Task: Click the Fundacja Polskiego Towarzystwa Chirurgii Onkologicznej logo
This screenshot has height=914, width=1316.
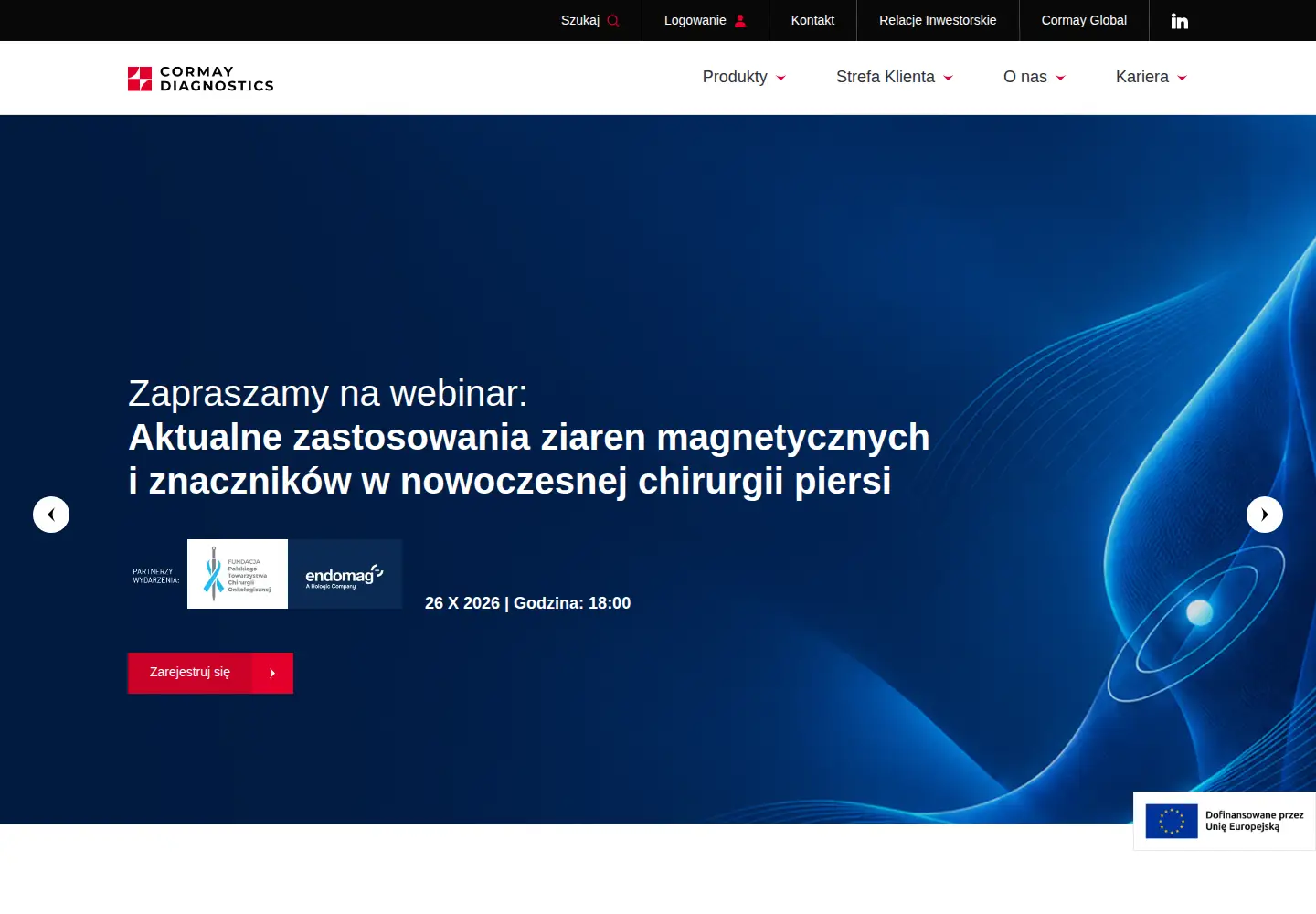Action: (238, 574)
